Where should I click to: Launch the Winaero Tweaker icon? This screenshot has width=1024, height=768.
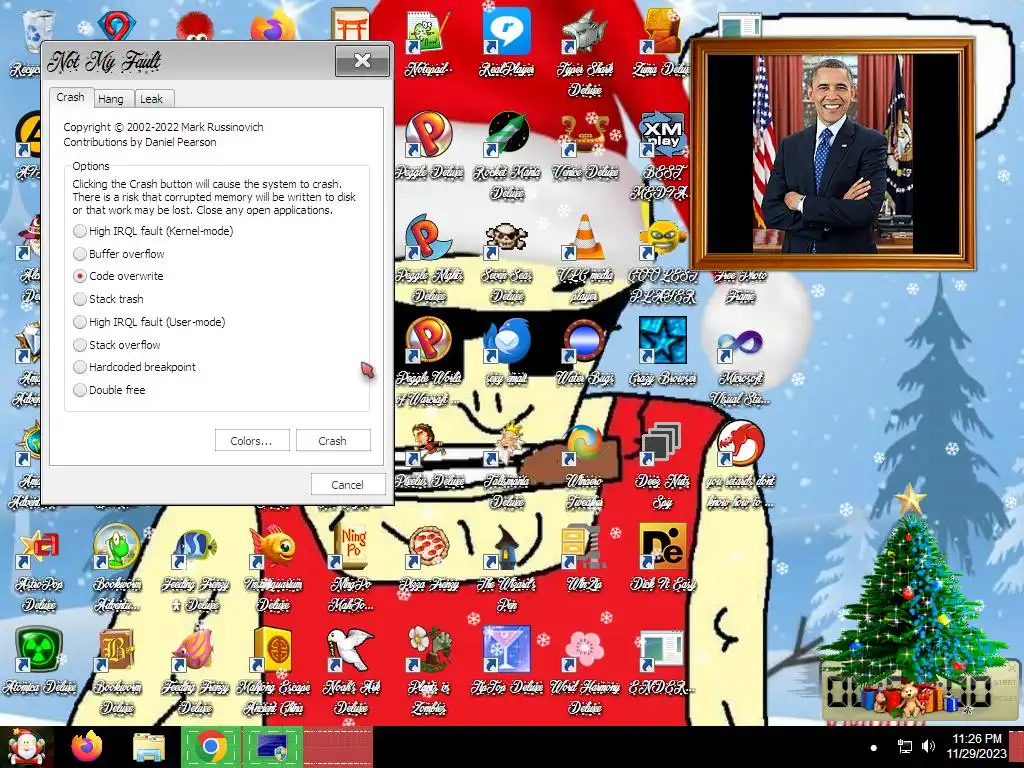coord(585,466)
